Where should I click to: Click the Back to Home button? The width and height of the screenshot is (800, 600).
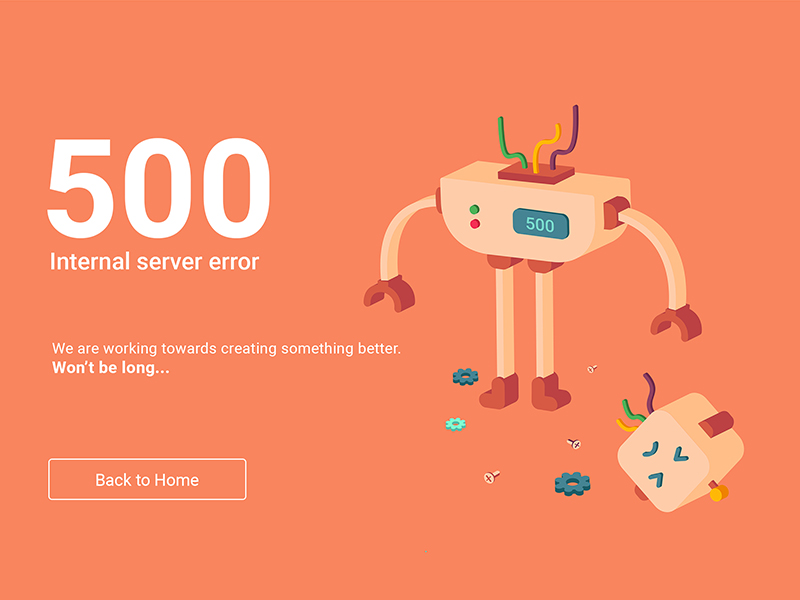tap(147, 479)
